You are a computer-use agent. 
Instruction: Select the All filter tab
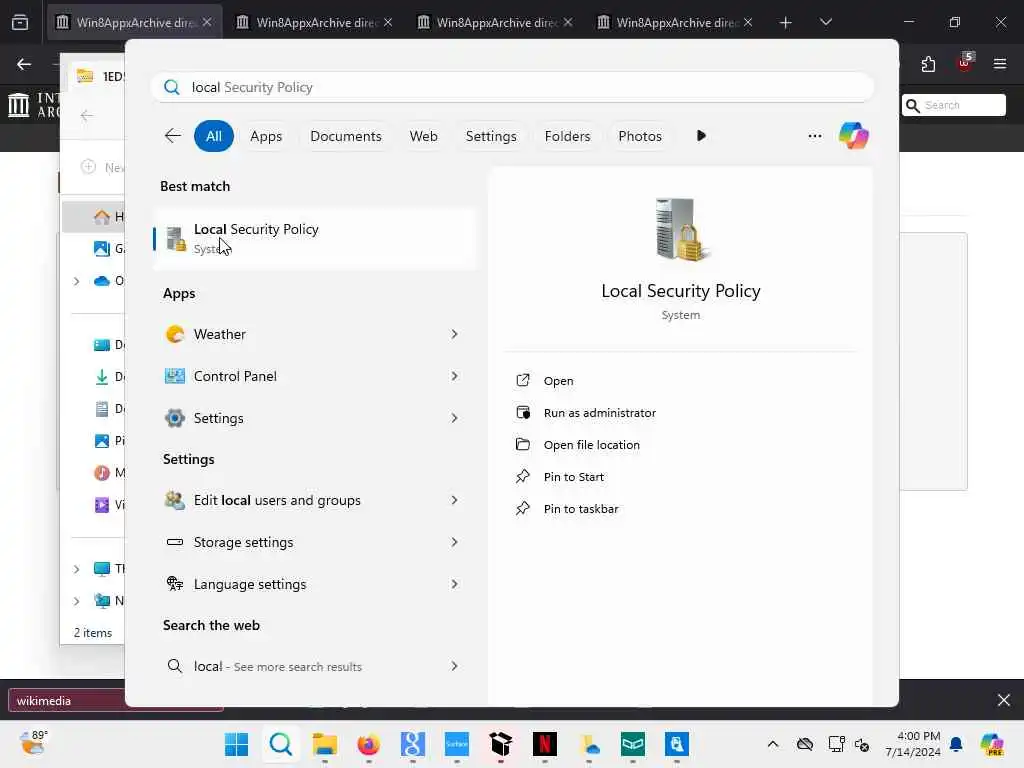click(214, 136)
